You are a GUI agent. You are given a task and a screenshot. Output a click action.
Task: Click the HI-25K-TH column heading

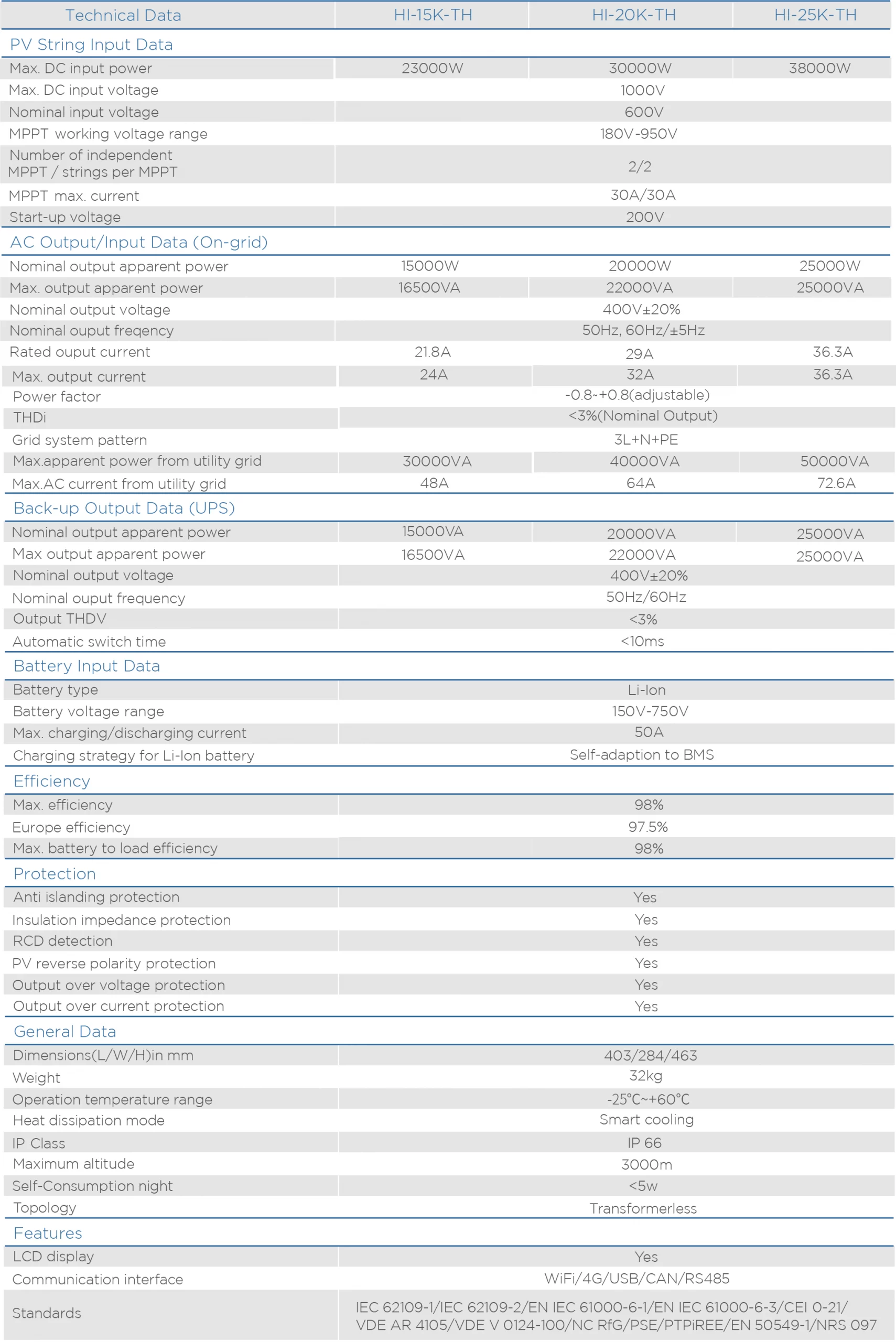click(x=815, y=15)
